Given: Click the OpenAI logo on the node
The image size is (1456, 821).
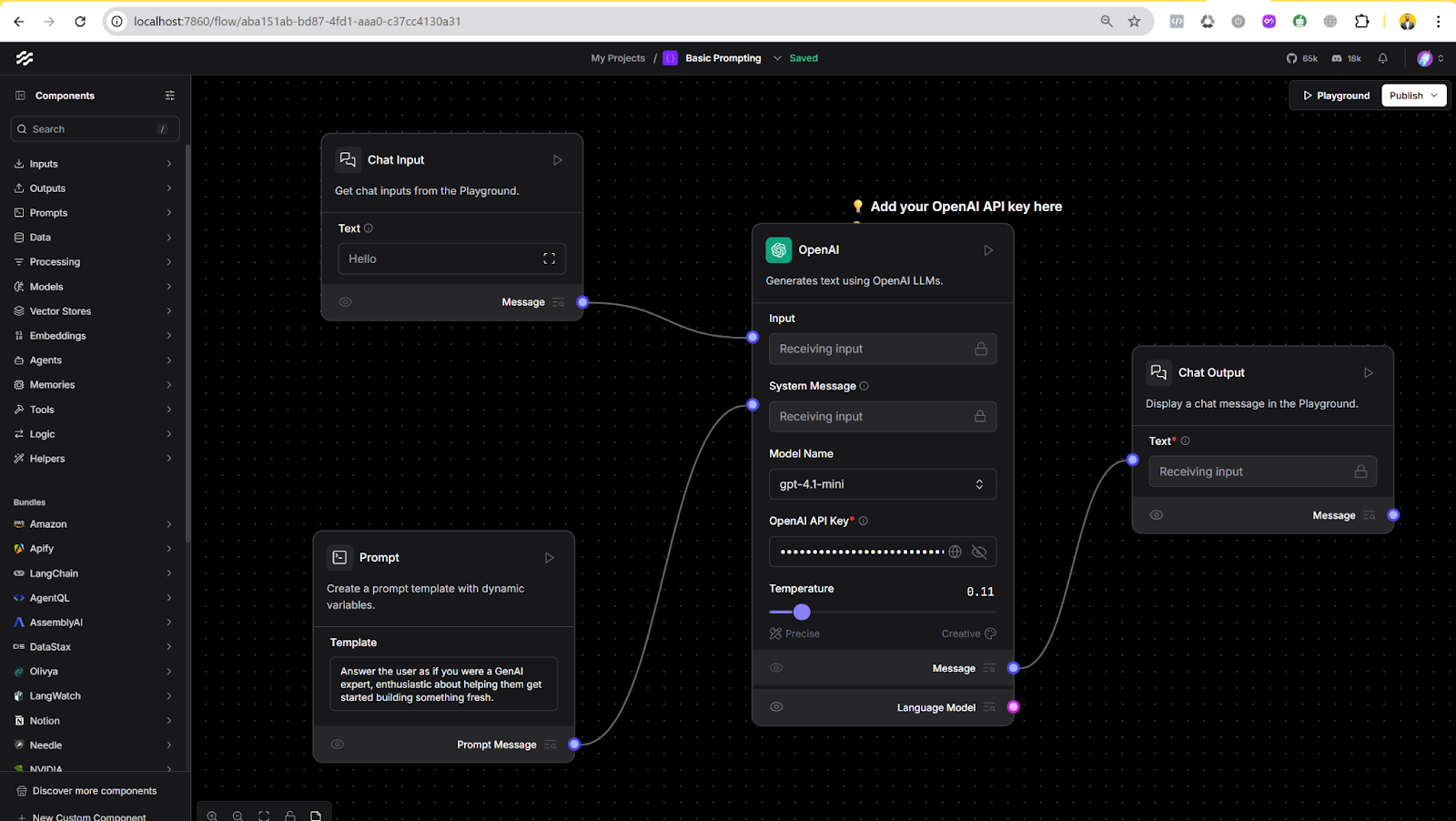Looking at the screenshot, I should point(779,249).
